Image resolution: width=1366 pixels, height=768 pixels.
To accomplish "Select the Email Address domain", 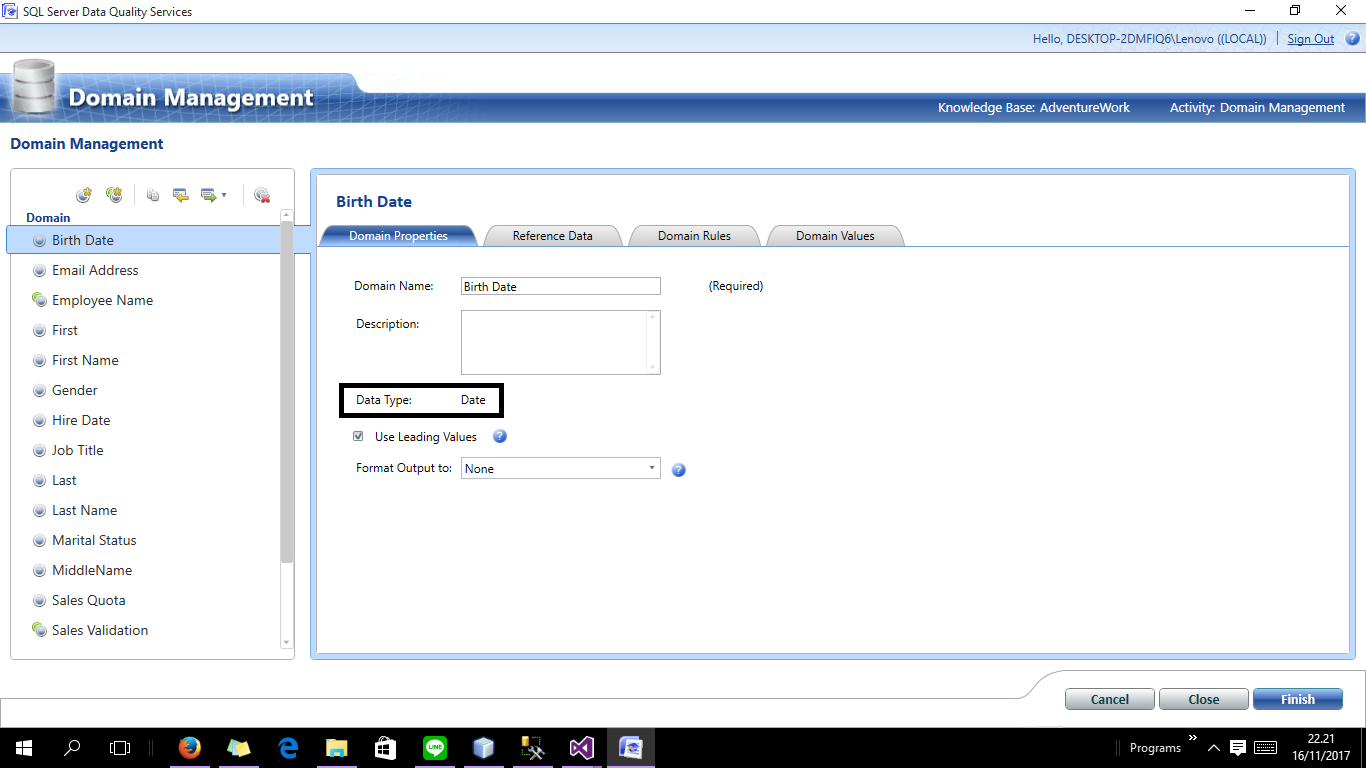I will click(95, 270).
